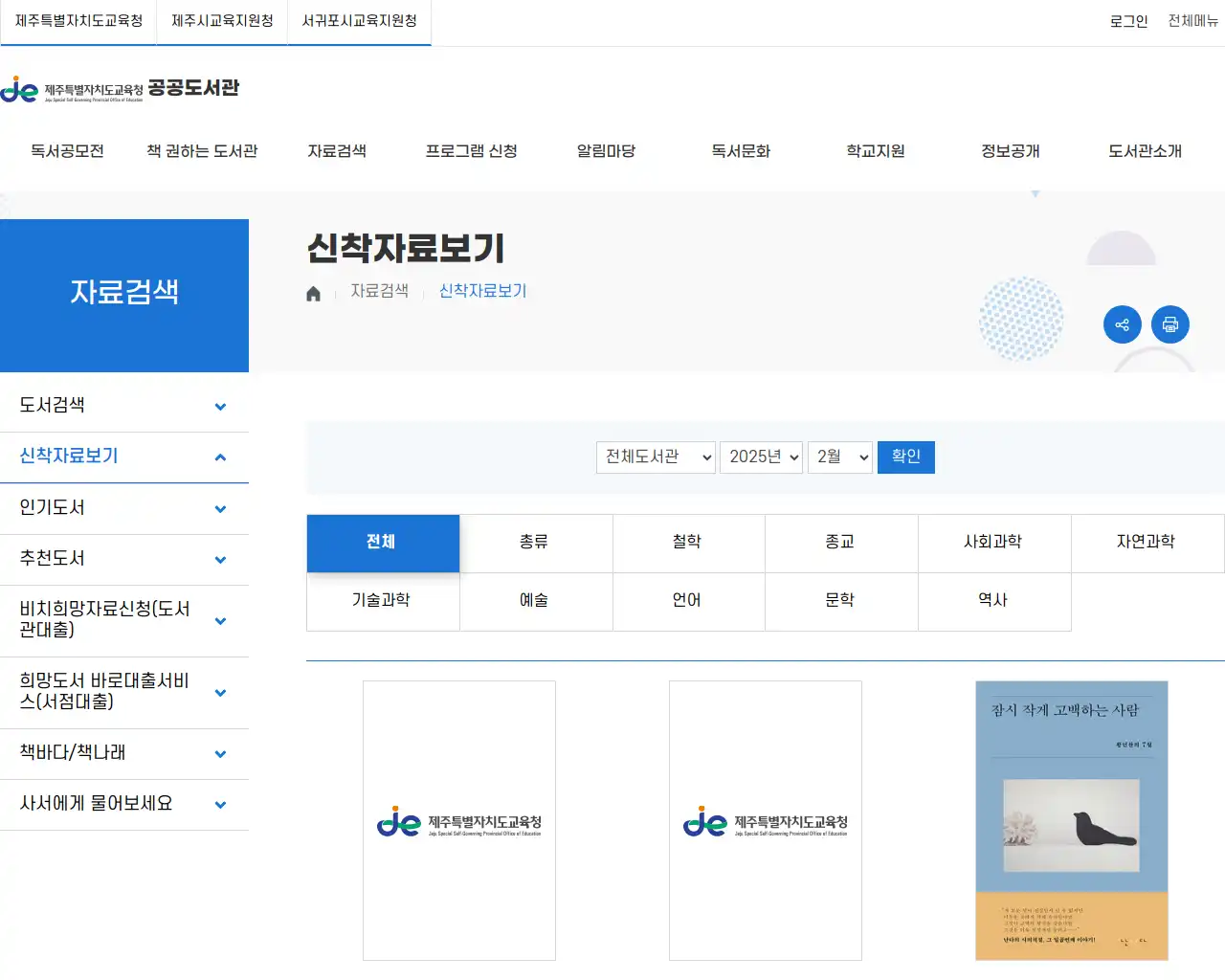Open the 프로그램 신청 menu

[x=472, y=151]
